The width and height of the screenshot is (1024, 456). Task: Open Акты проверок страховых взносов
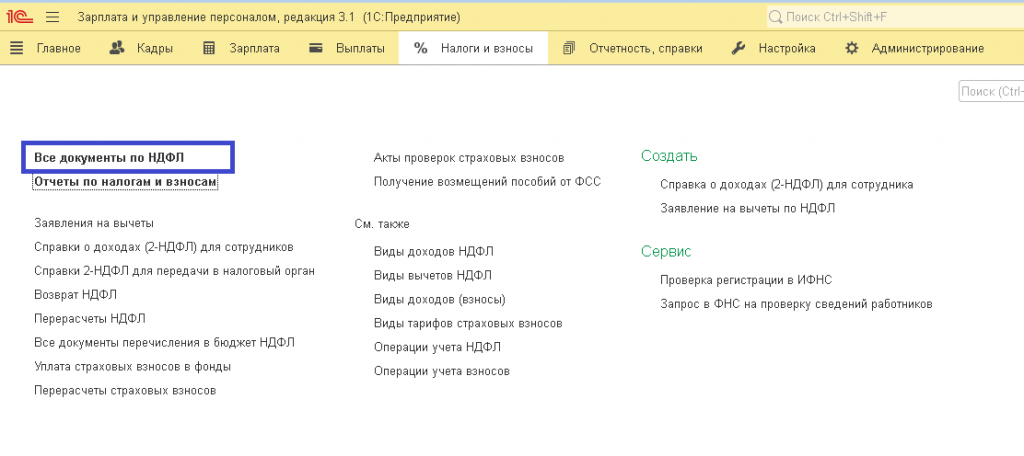(x=468, y=158)
